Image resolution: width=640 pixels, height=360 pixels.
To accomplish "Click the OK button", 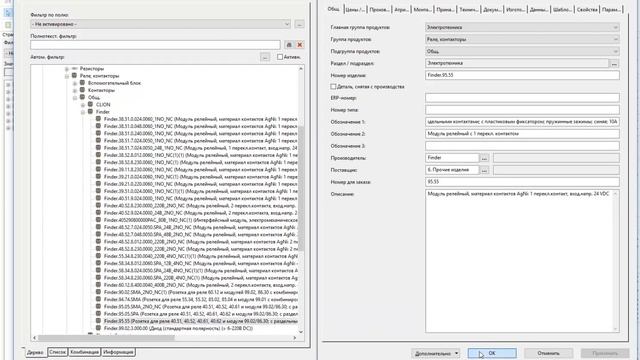I will tap(492, 353).
